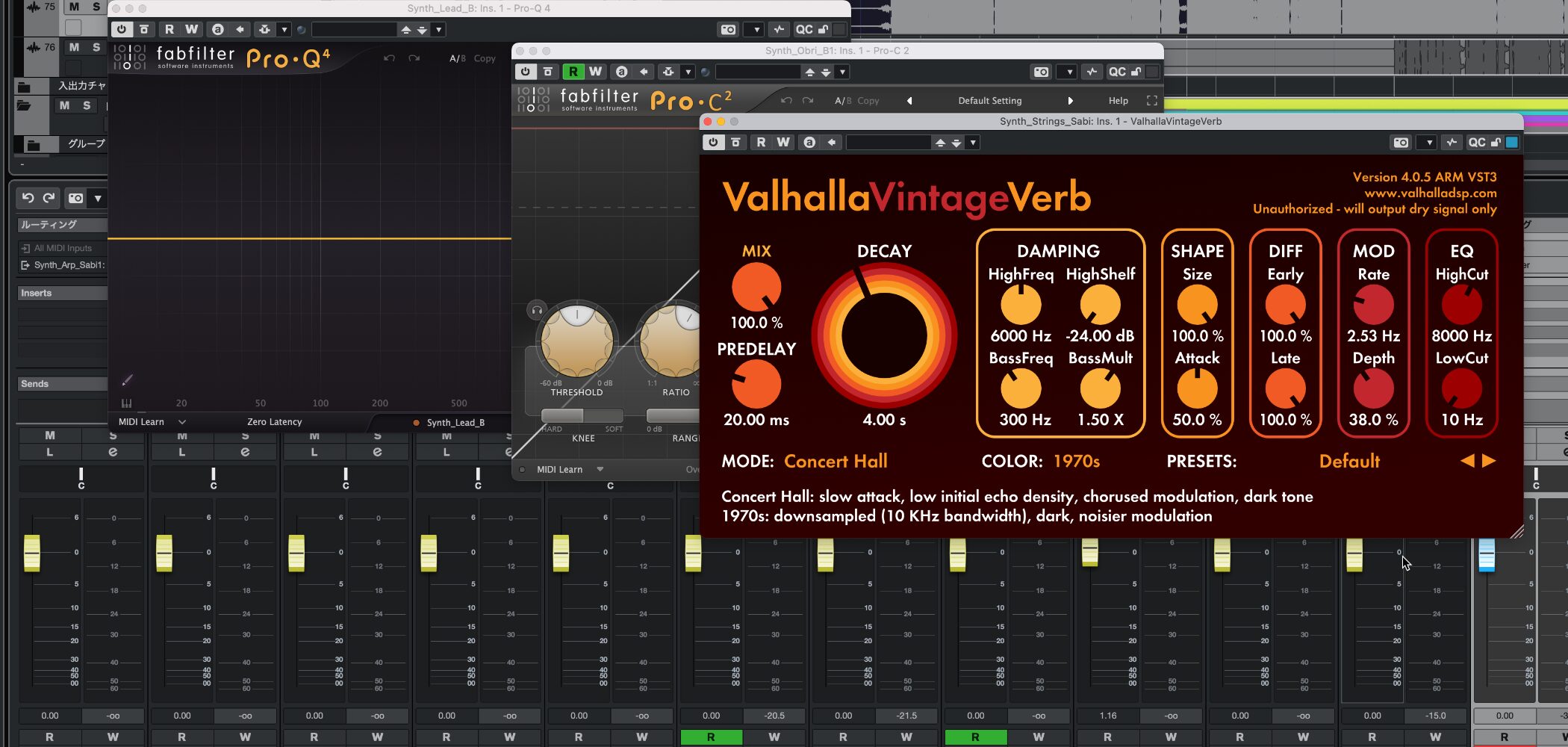Toggle Write automation in ValhallaVintageVerb window

pos(783,142)
